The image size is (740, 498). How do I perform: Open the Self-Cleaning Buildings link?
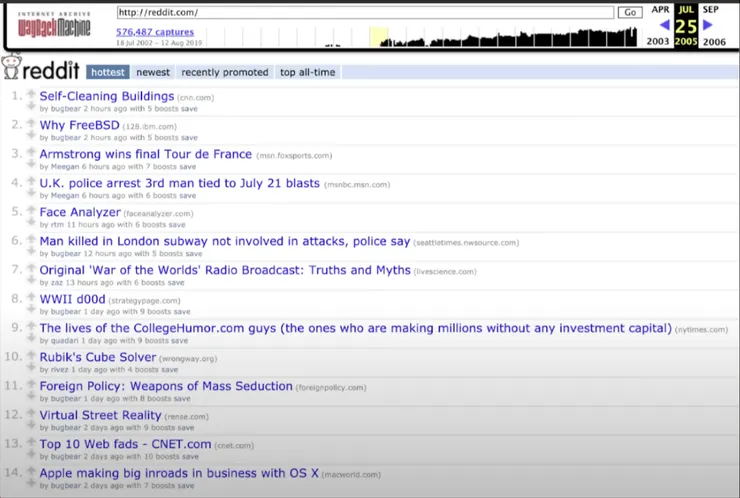(x=107, y=96)
